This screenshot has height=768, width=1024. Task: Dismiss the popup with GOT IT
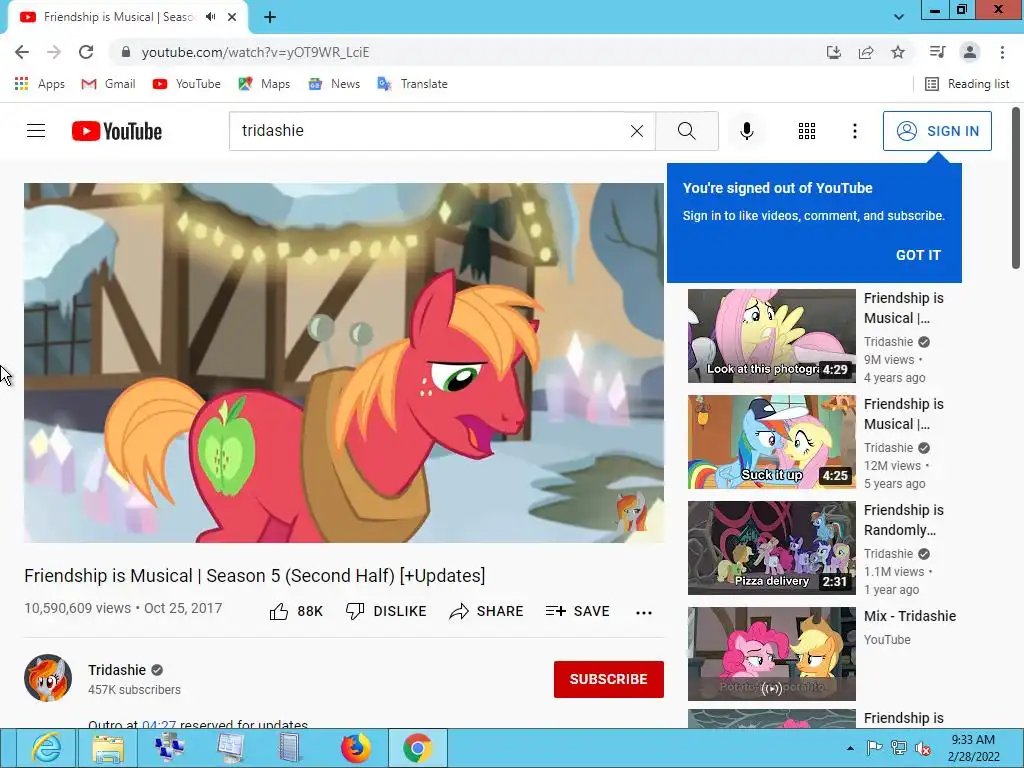point(918,255)
